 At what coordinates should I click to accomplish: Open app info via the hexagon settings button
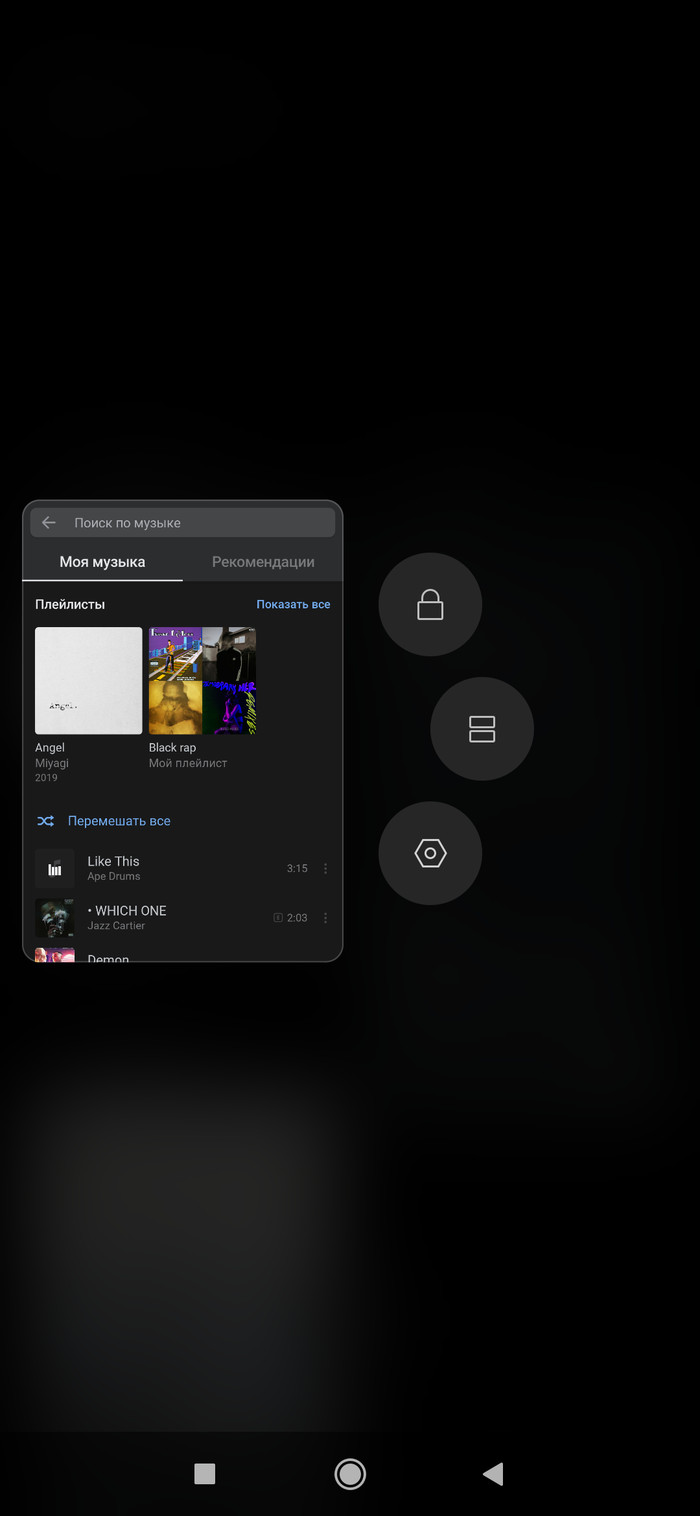click(x=430, y=853)
